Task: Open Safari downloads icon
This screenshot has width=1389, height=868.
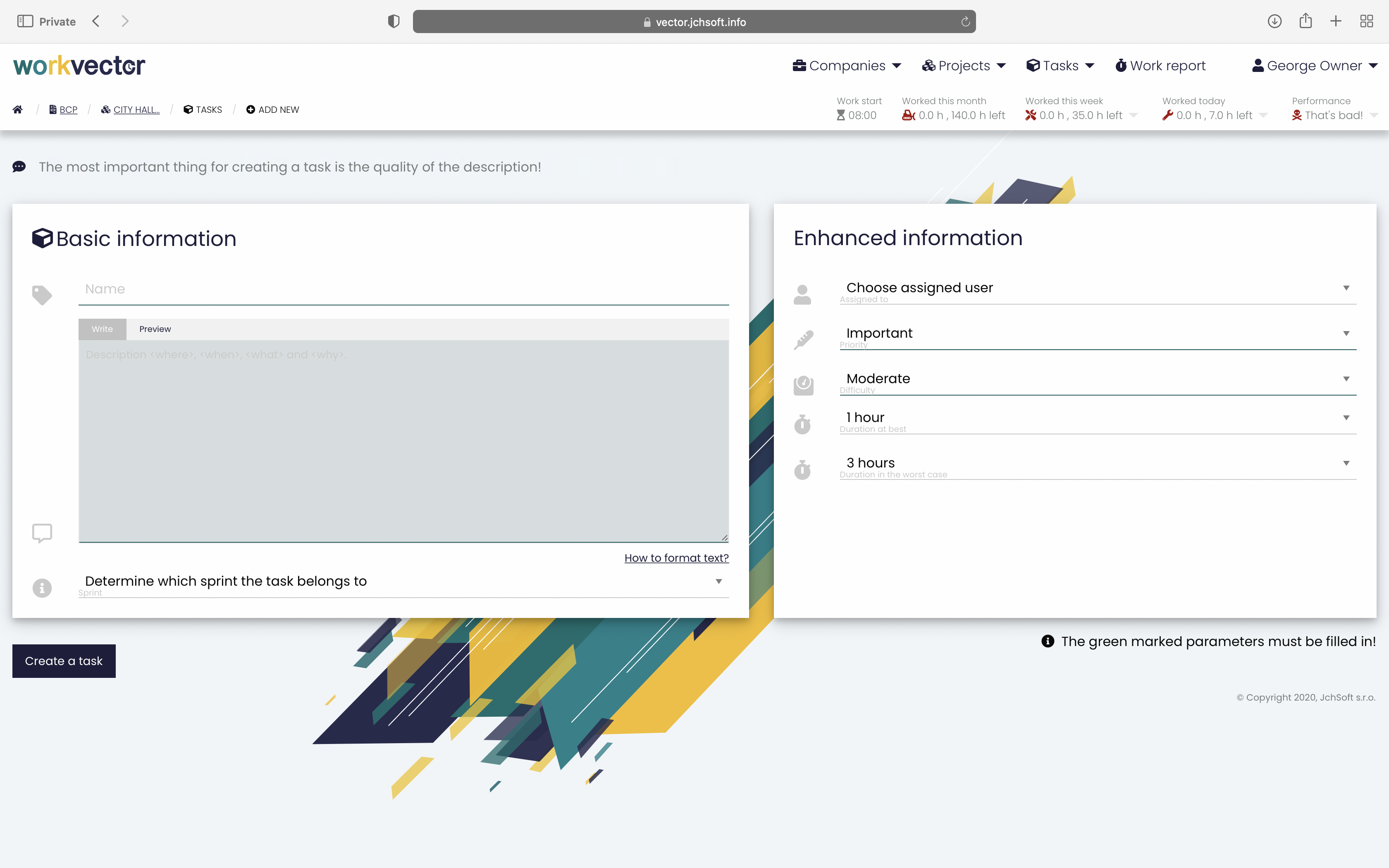Action: [1274, 21]
